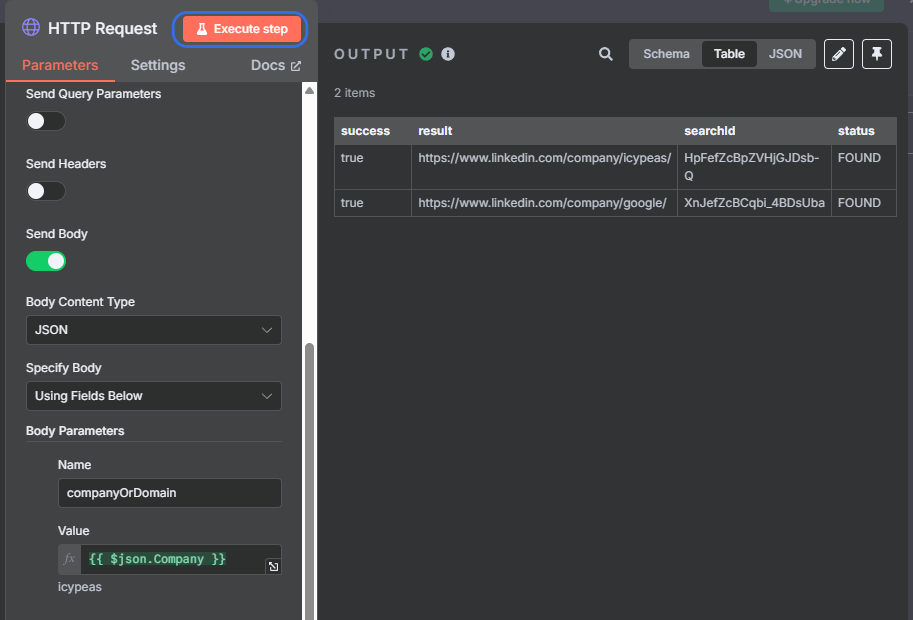Screen dimensions: 913x620
Task: Switch output view to Table
Action: pyautogui.click(x=729, y=54)
